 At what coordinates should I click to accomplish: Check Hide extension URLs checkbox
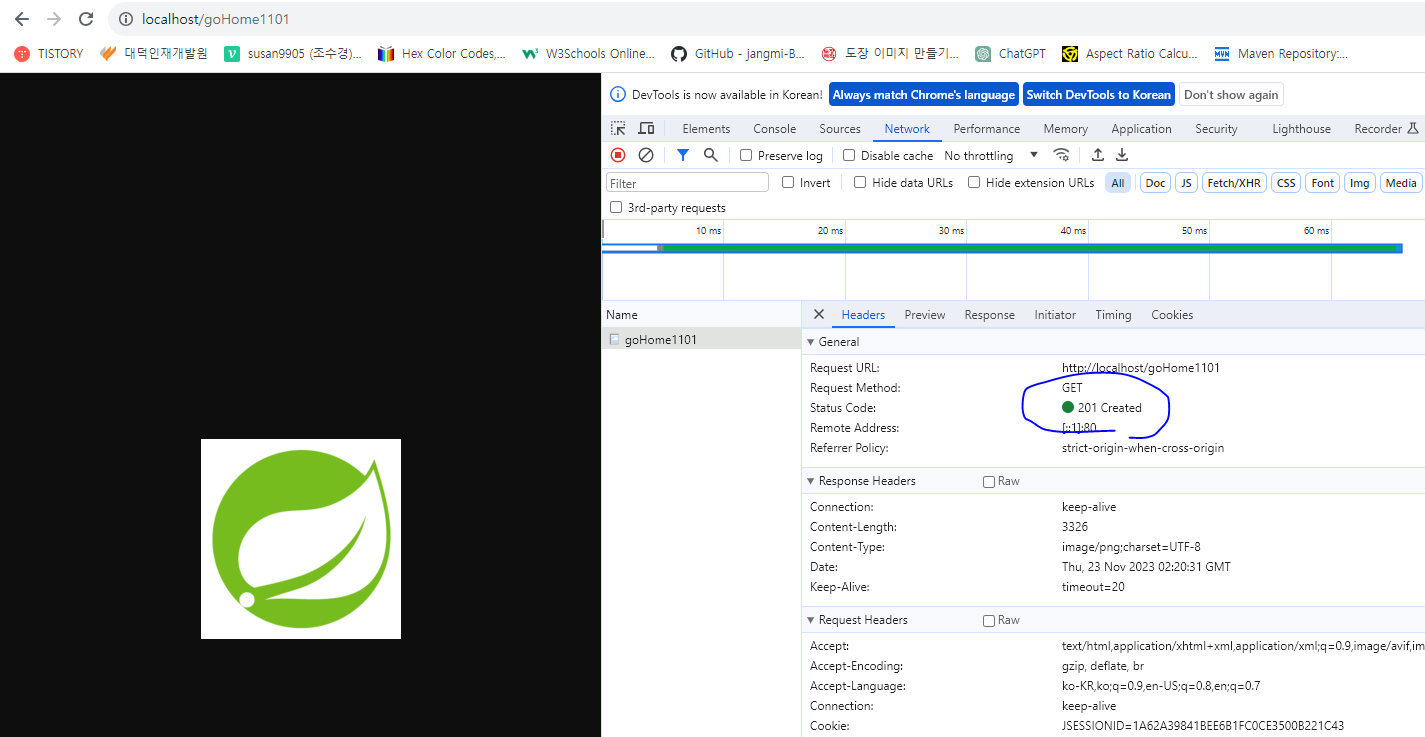974,182
